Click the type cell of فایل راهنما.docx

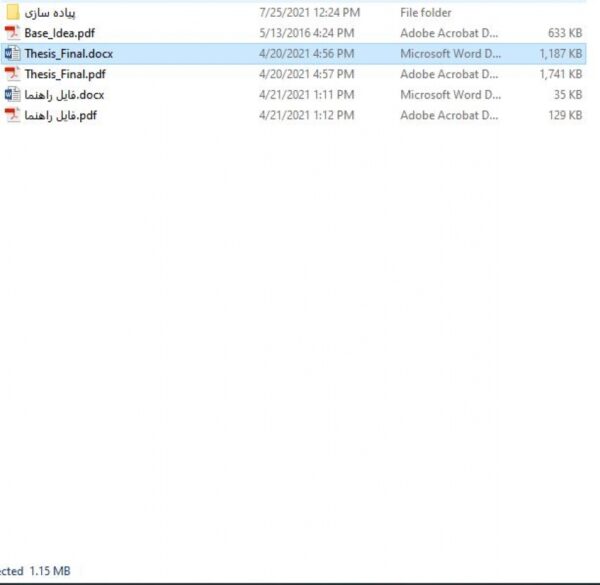(x=450, y=95)
